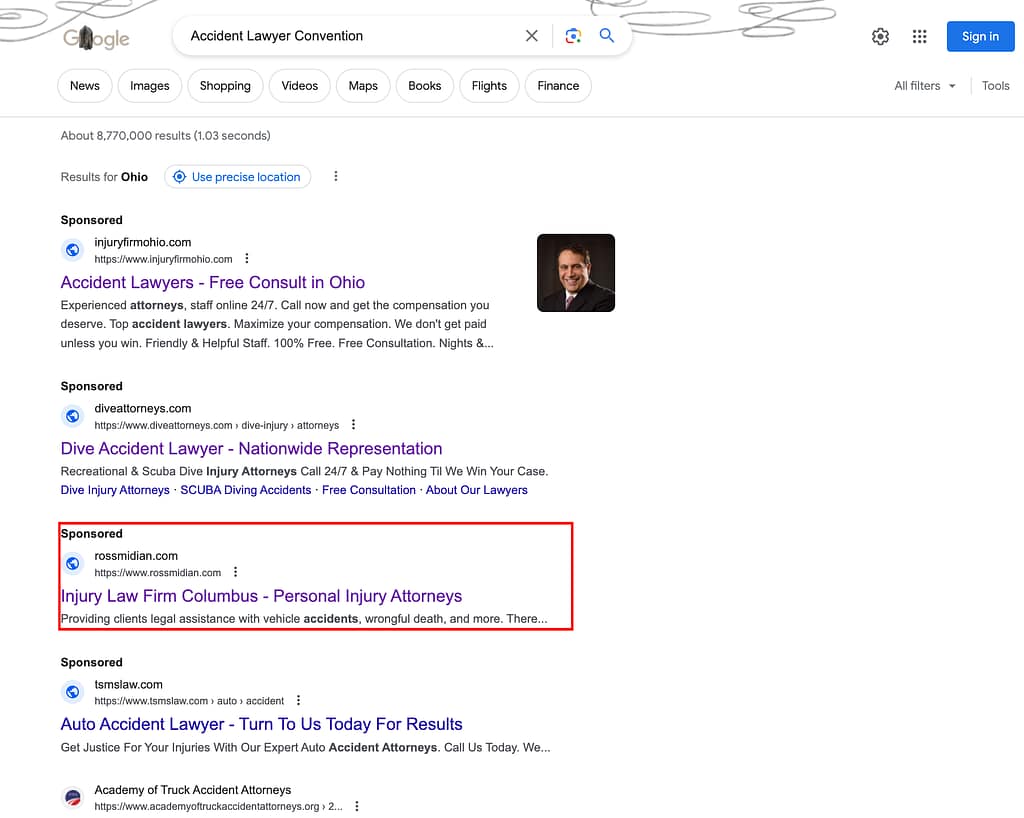
Task: Open Dive Accident Lawyer - Nationwide Representation
Action: (x=251, y=448)
